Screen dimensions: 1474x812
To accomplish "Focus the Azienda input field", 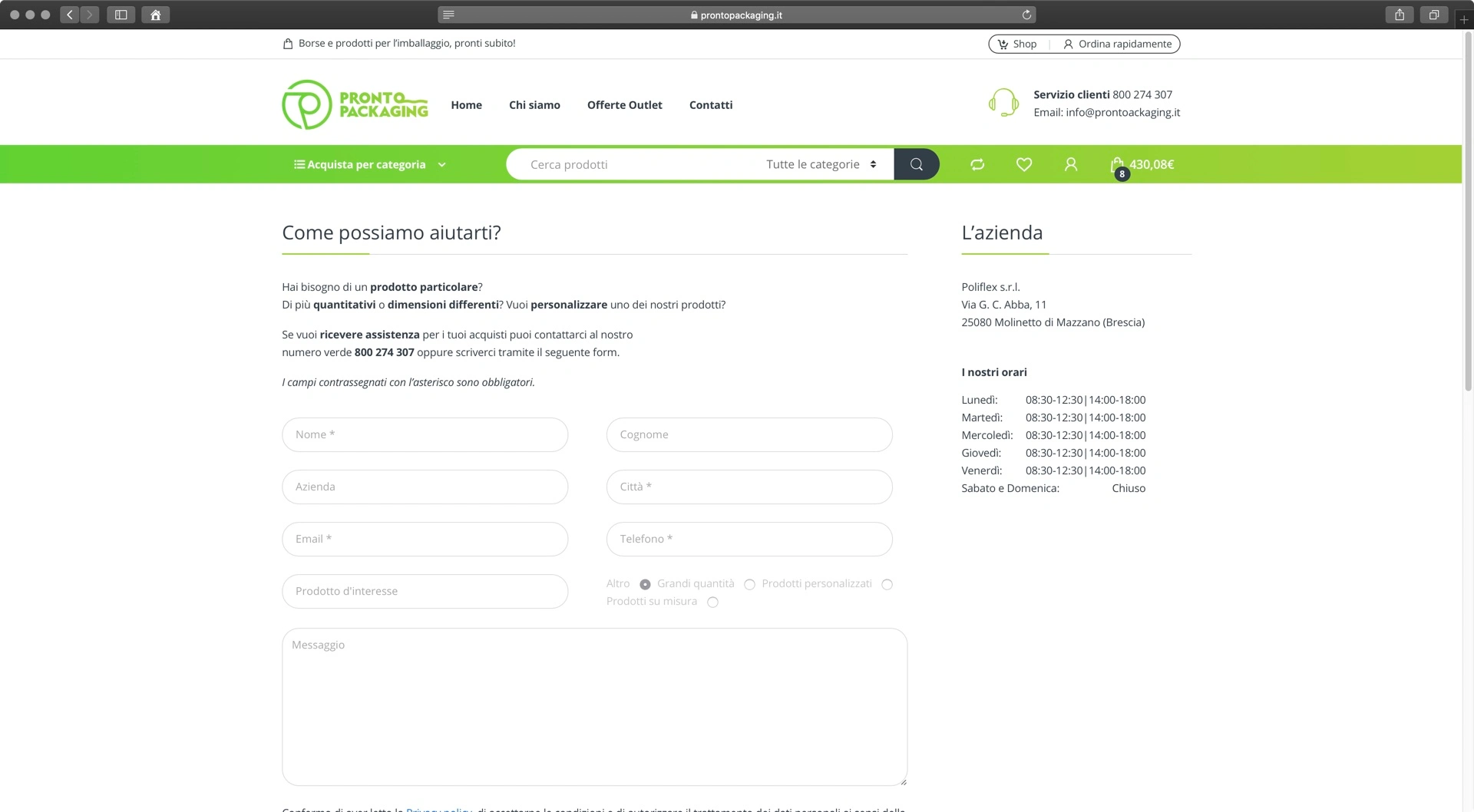I will (x=425, y=487).
